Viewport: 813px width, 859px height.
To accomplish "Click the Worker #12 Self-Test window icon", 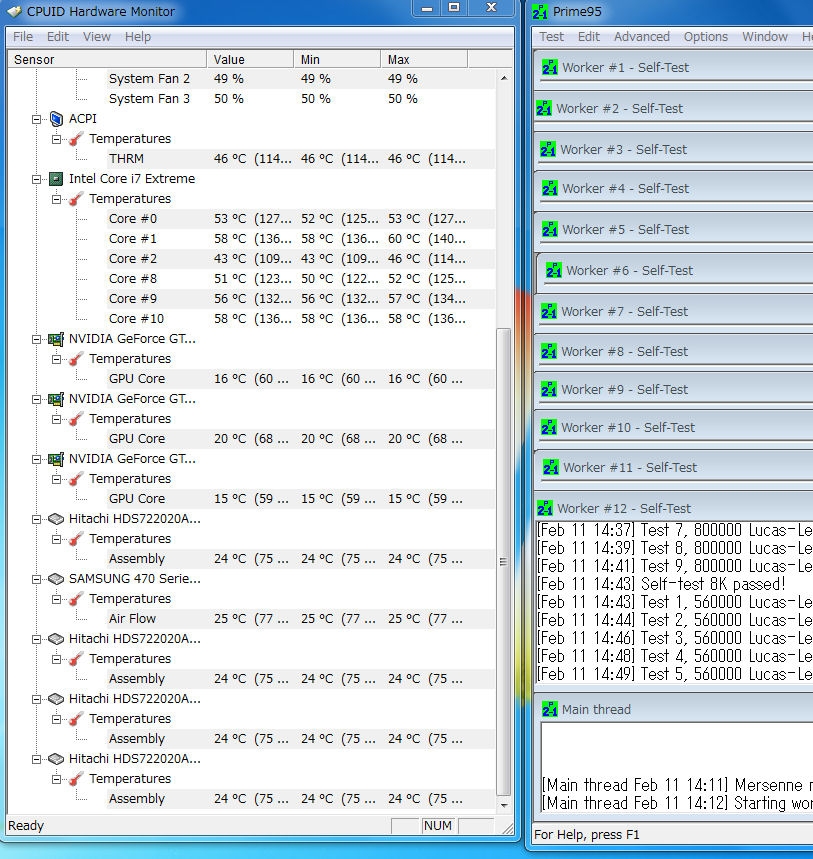I will point(545,508).
